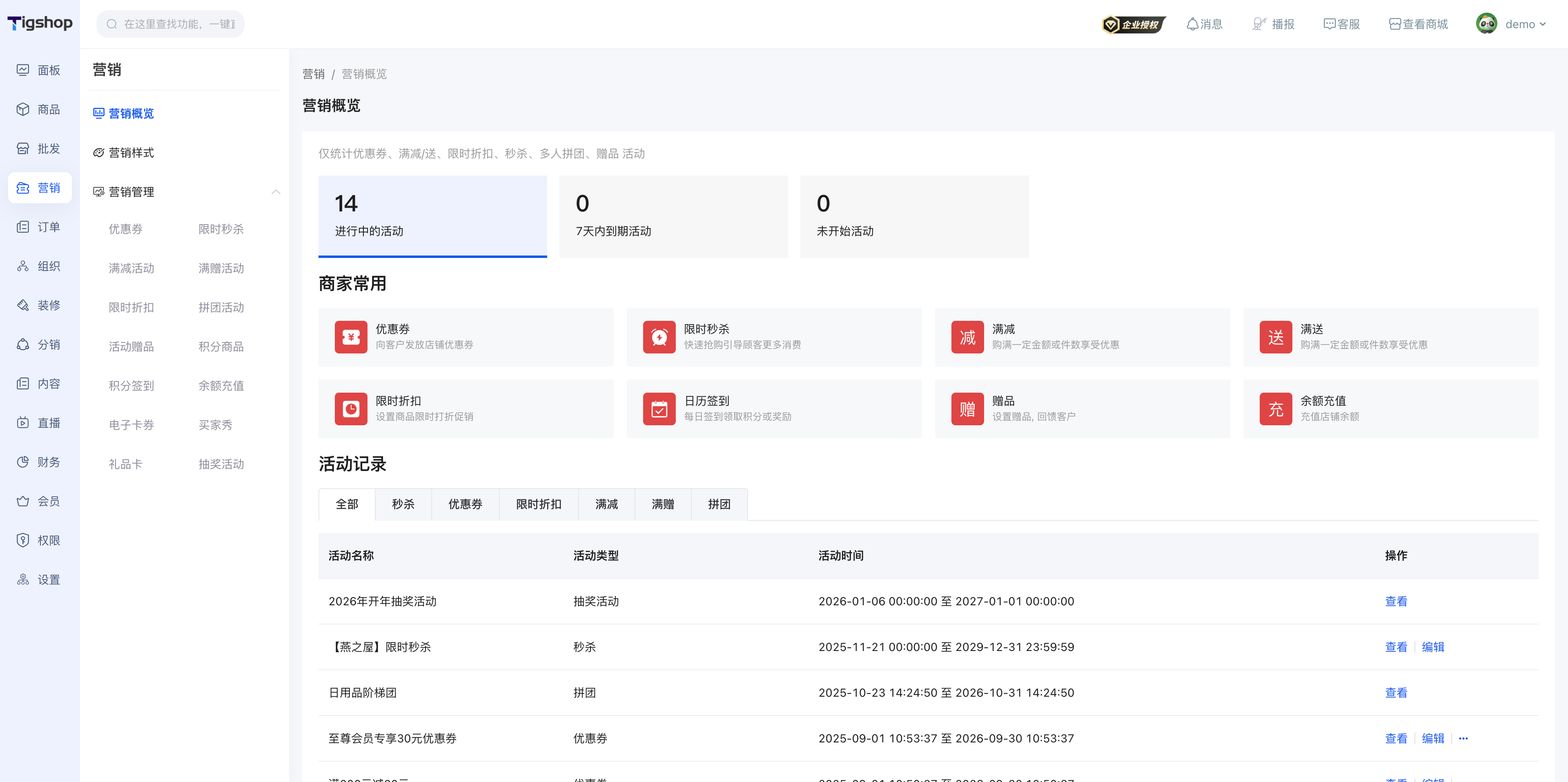Switch to the 优惠券 activity tab
The height and width of the screenshot is (782, 1568).
(x=465, y=504)
